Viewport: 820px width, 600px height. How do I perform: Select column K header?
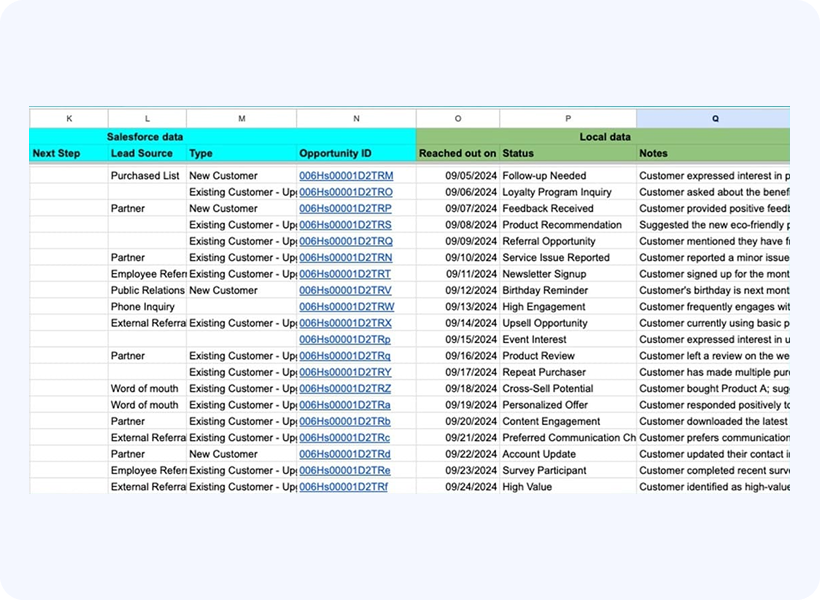(x=69, y=119)
